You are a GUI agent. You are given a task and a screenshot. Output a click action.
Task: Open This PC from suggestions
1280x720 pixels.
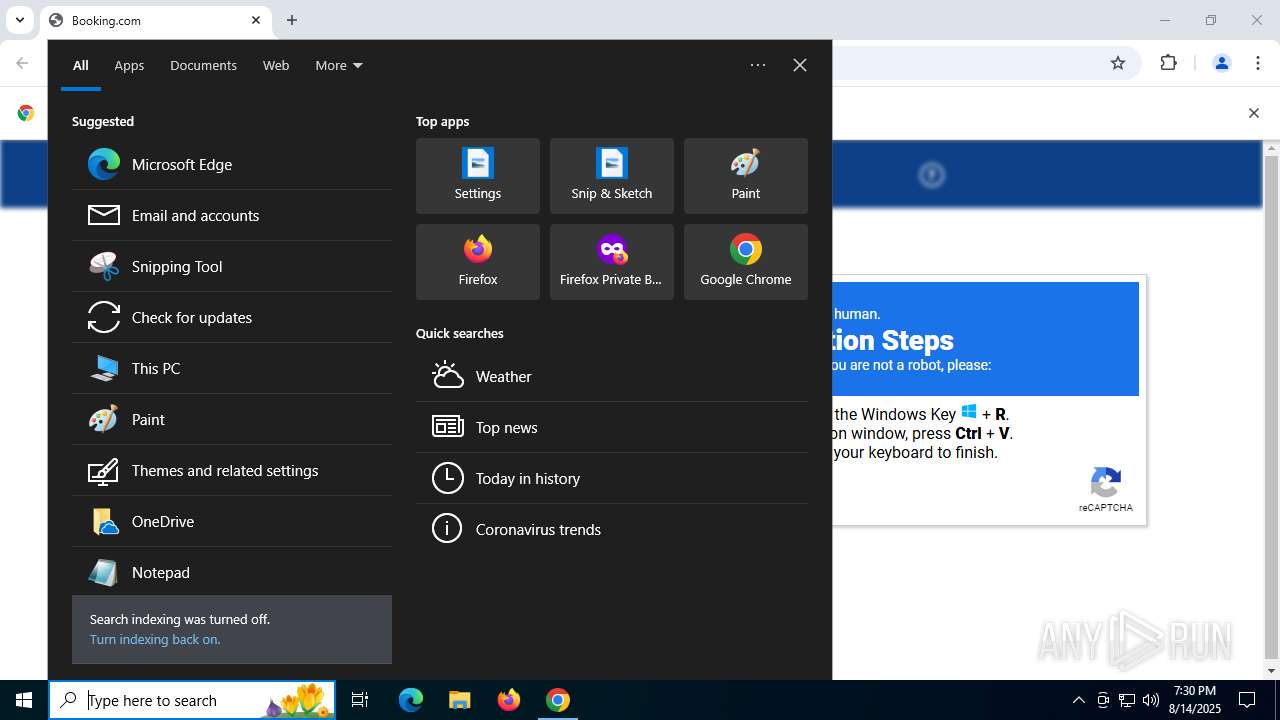232,368
